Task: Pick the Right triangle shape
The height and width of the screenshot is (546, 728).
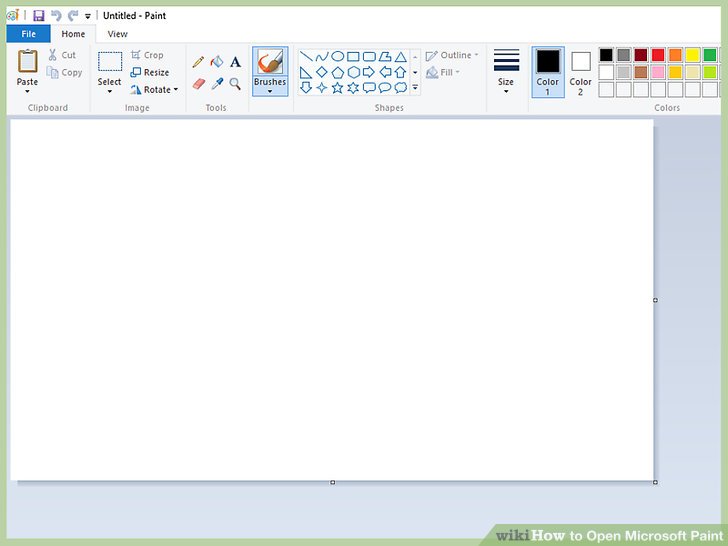Action: point(306,72)
